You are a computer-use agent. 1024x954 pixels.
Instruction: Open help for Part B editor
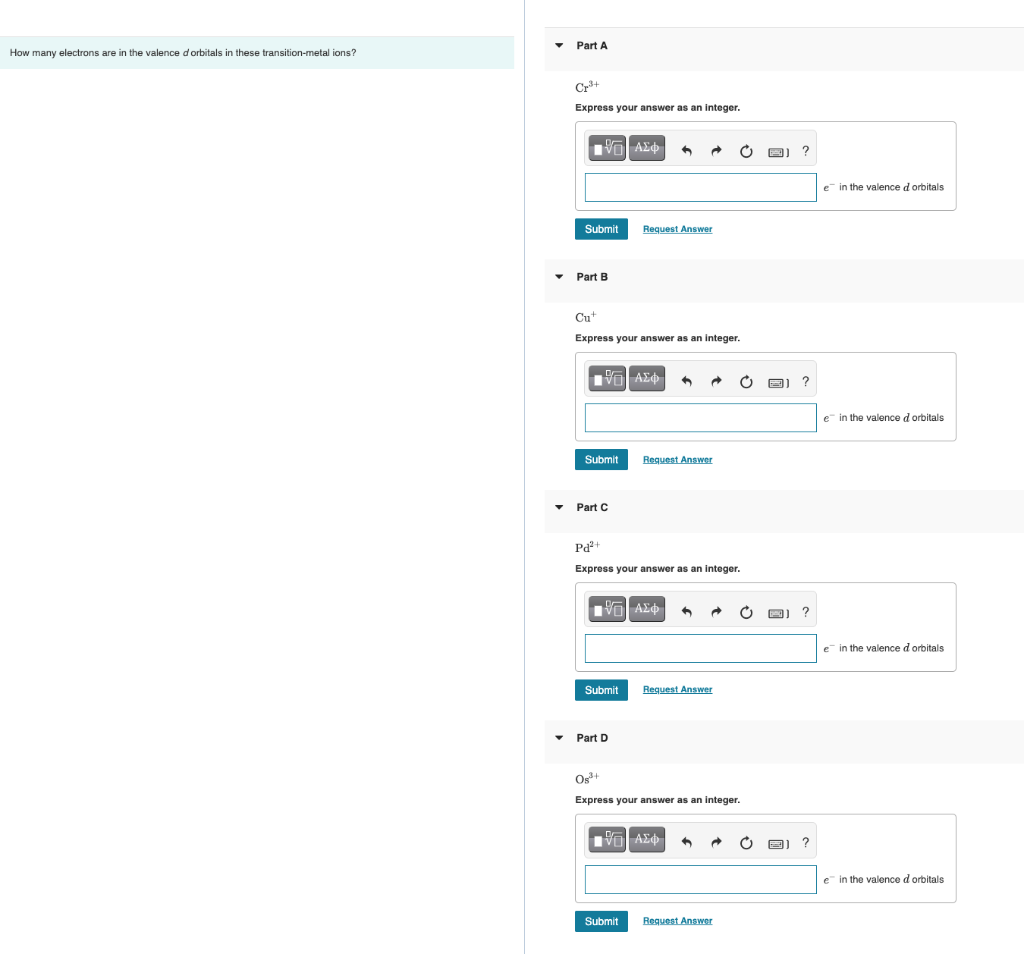tap(806, 381)
